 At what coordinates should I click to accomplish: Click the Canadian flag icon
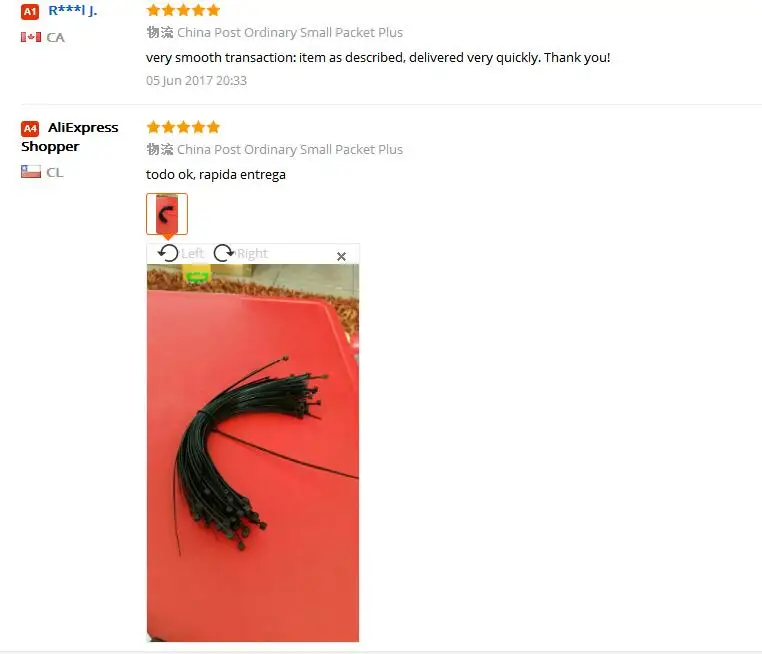[x=31, y=37]
